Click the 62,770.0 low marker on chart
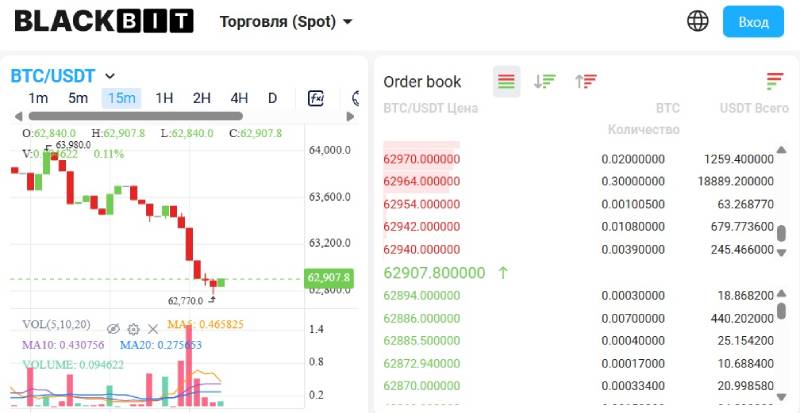 [185, 301]
